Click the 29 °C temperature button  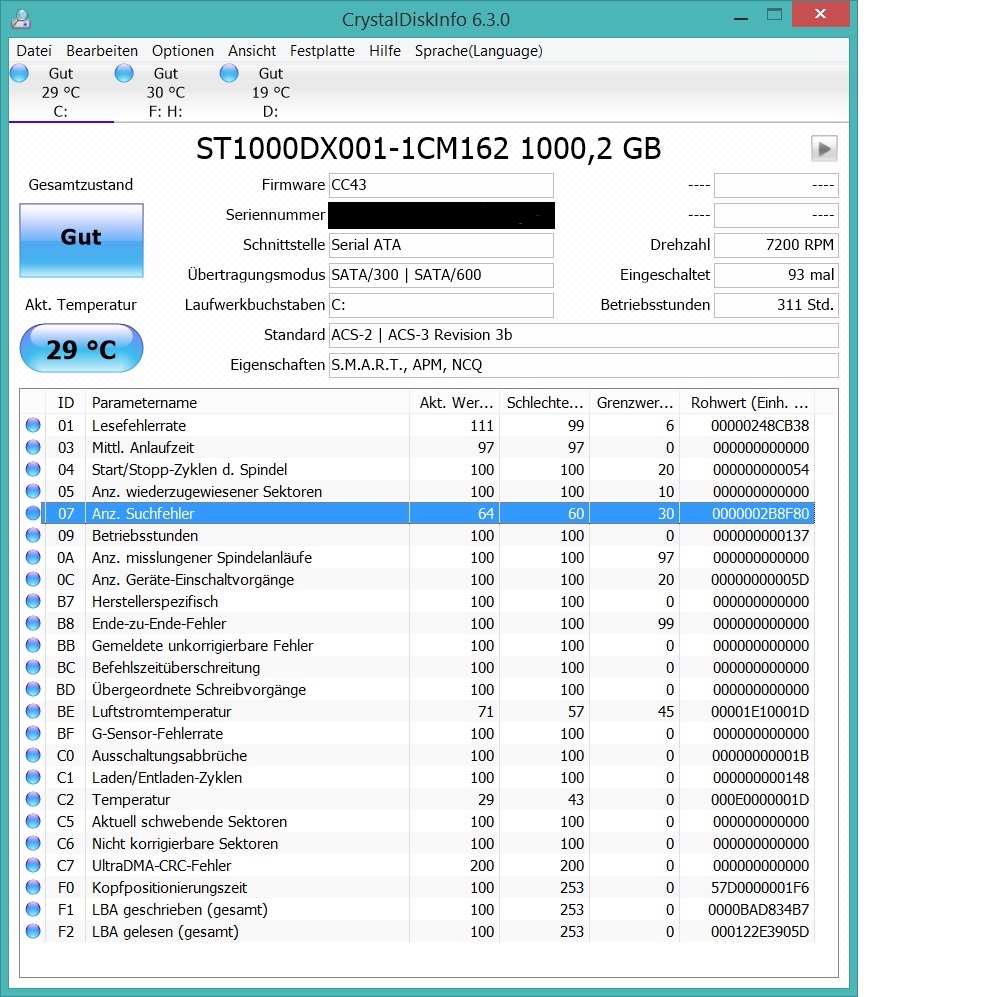pyautogui.click(x=82, y=348)
